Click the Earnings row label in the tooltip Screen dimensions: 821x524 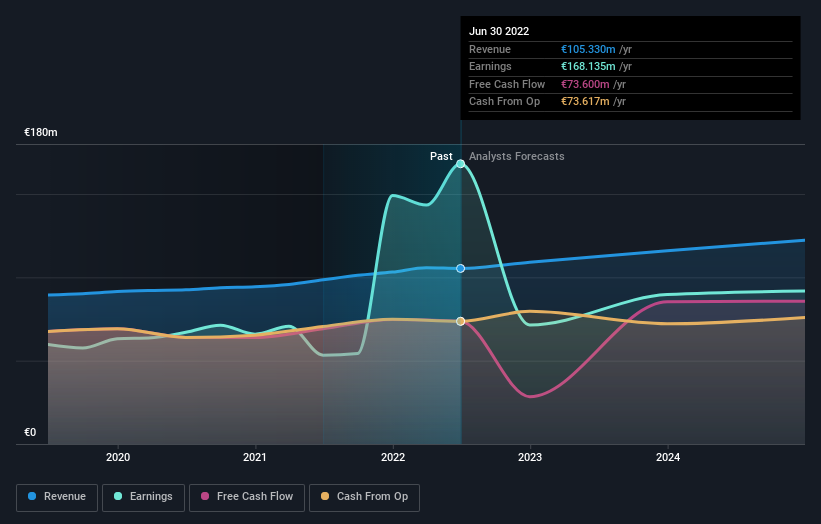pos(490,66)
